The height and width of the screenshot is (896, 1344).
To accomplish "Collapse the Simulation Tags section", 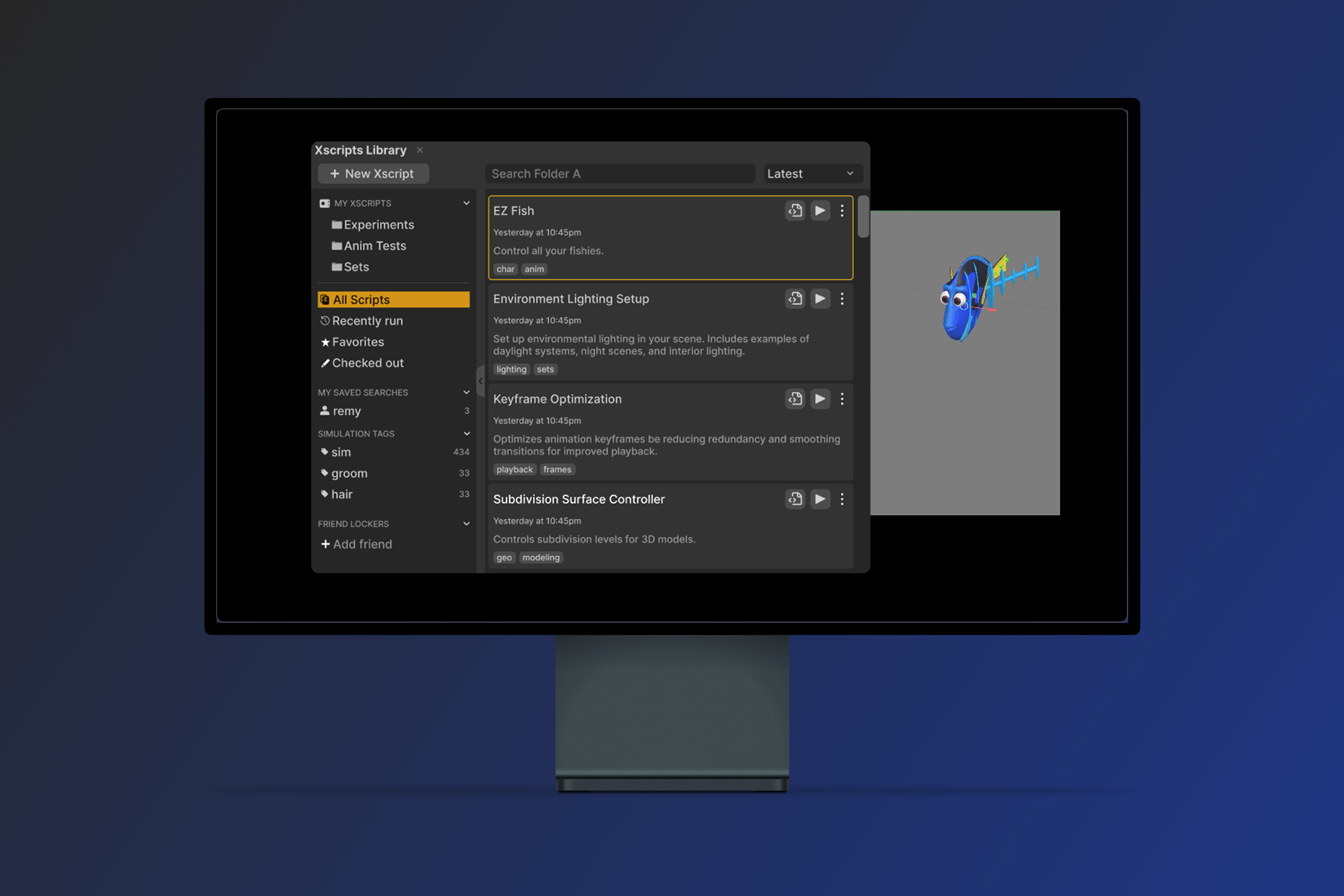I will (466, 434).
